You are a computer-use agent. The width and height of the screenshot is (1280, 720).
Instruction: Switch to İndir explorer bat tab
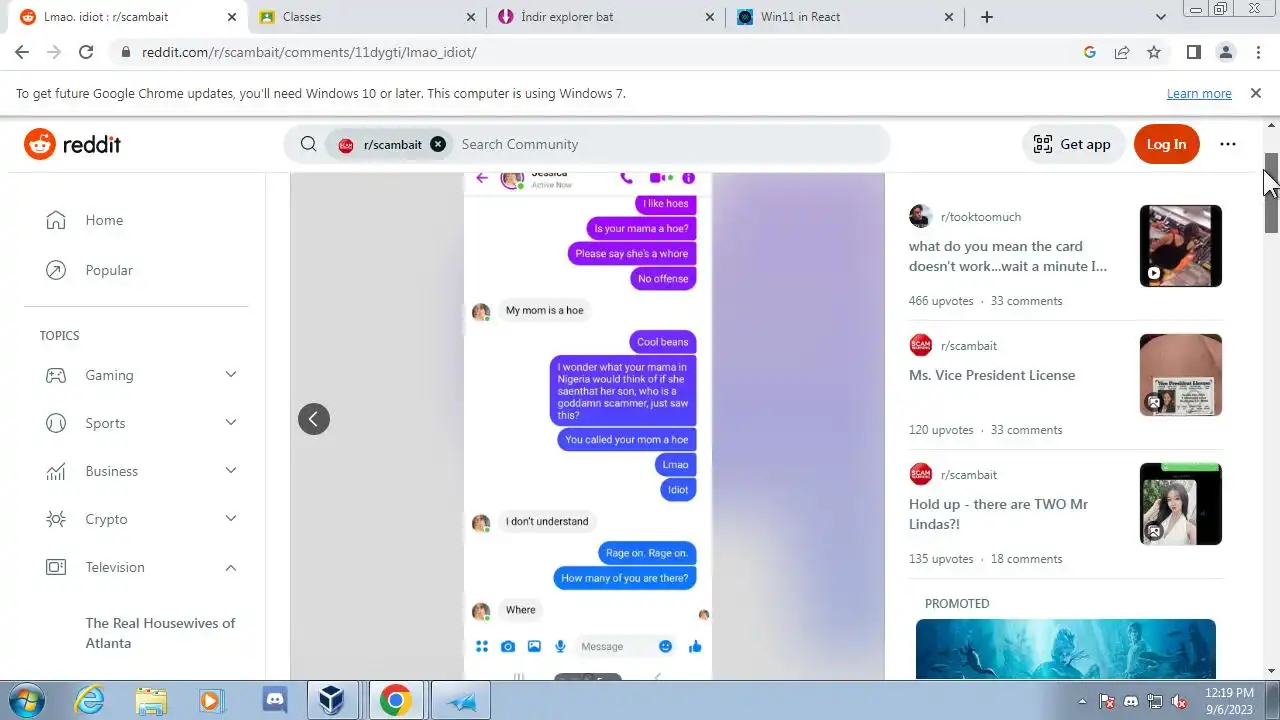[606, 17]
